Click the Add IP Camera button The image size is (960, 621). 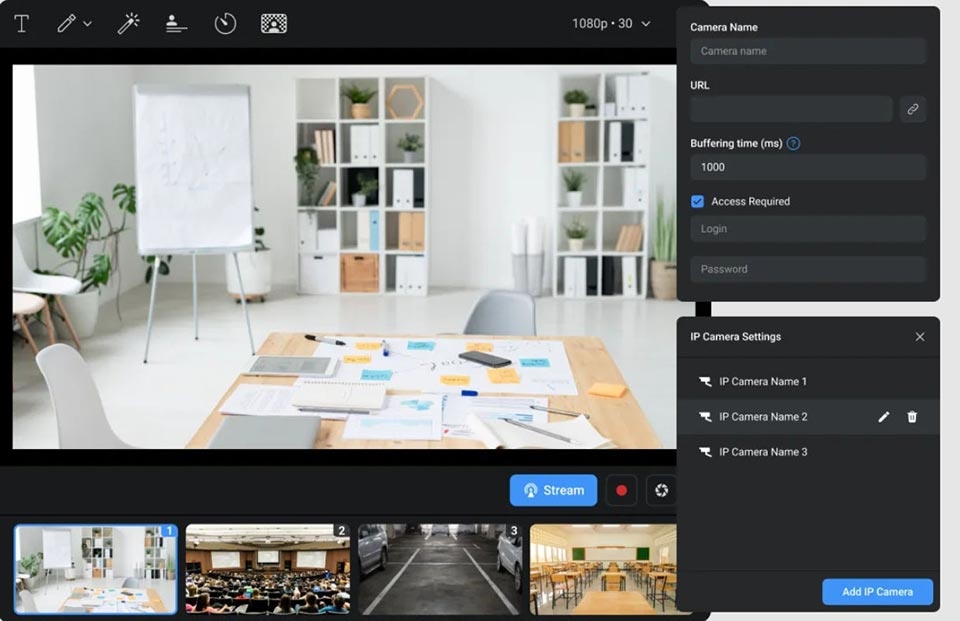(877, 592)
